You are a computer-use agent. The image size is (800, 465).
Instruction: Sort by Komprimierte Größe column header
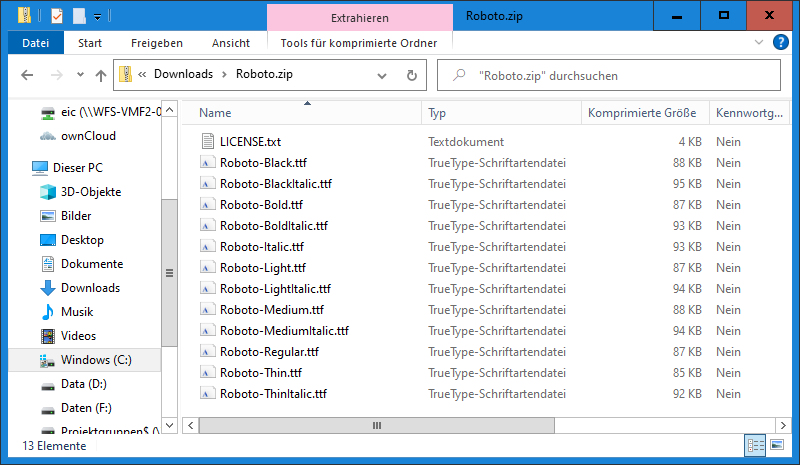pos(645,113)
